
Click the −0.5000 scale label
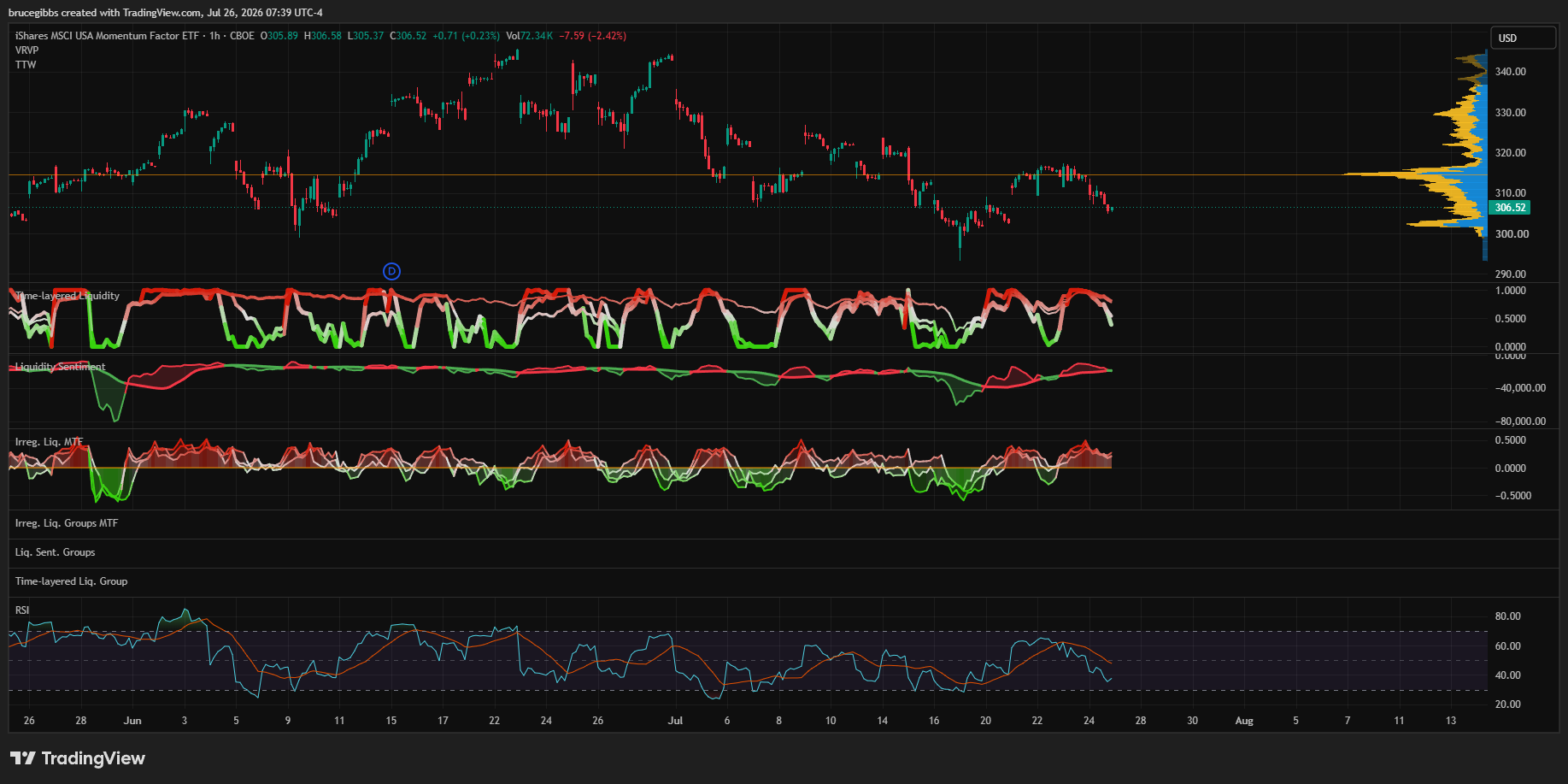coord(1513,496)
